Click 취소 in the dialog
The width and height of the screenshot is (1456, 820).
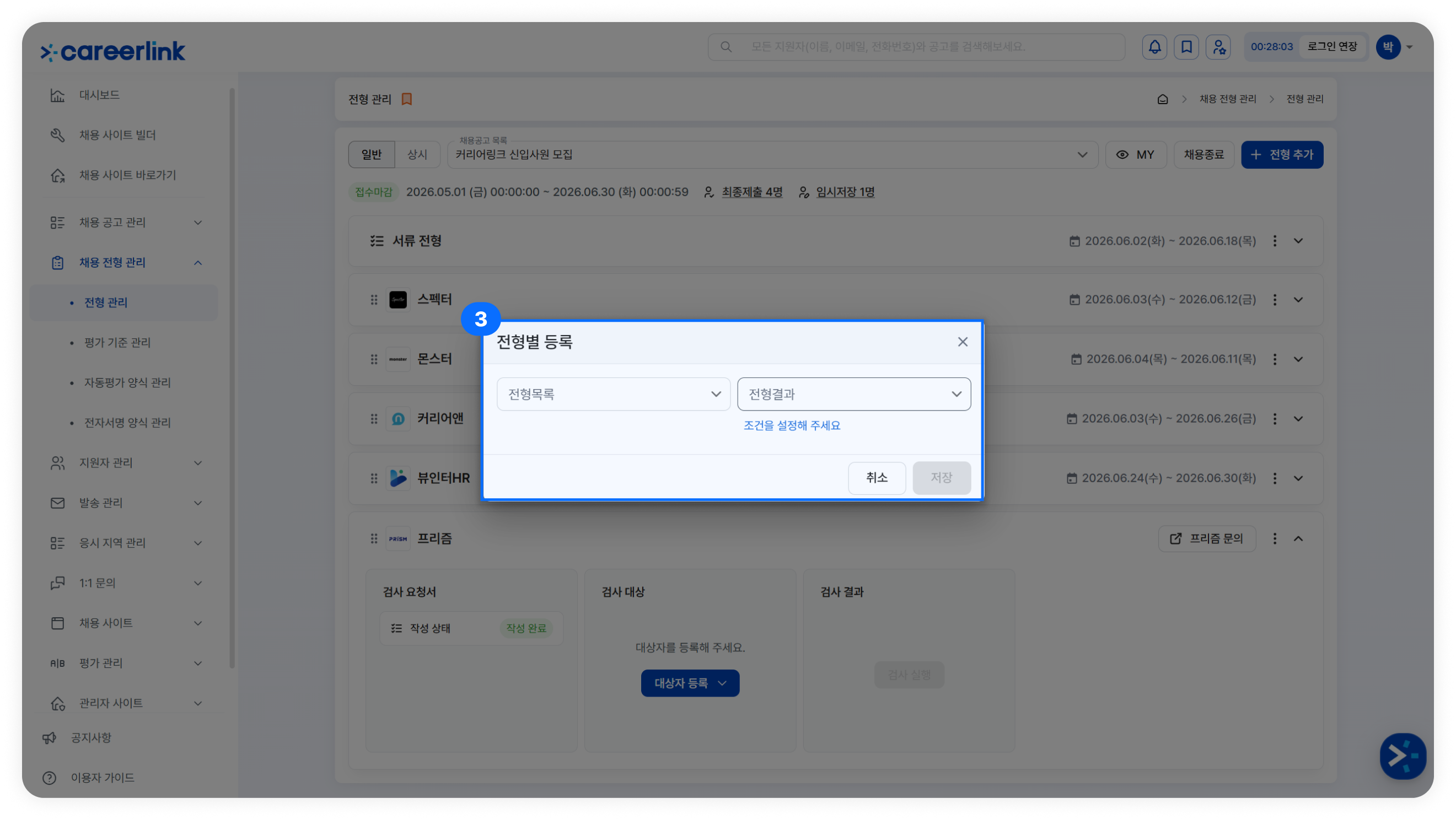click(876, 478)
